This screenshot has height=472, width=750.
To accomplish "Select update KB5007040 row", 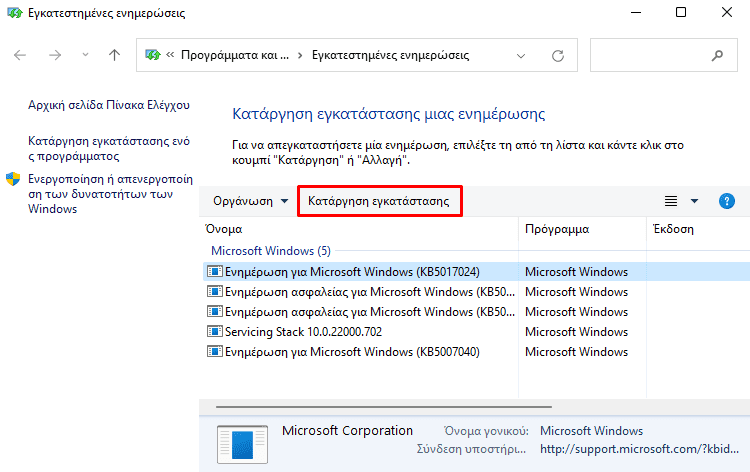I will (476, 352).
